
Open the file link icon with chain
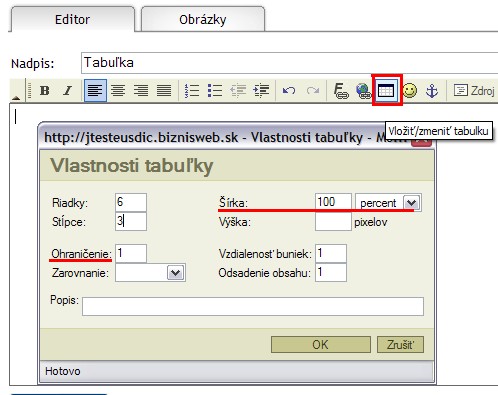340,91
